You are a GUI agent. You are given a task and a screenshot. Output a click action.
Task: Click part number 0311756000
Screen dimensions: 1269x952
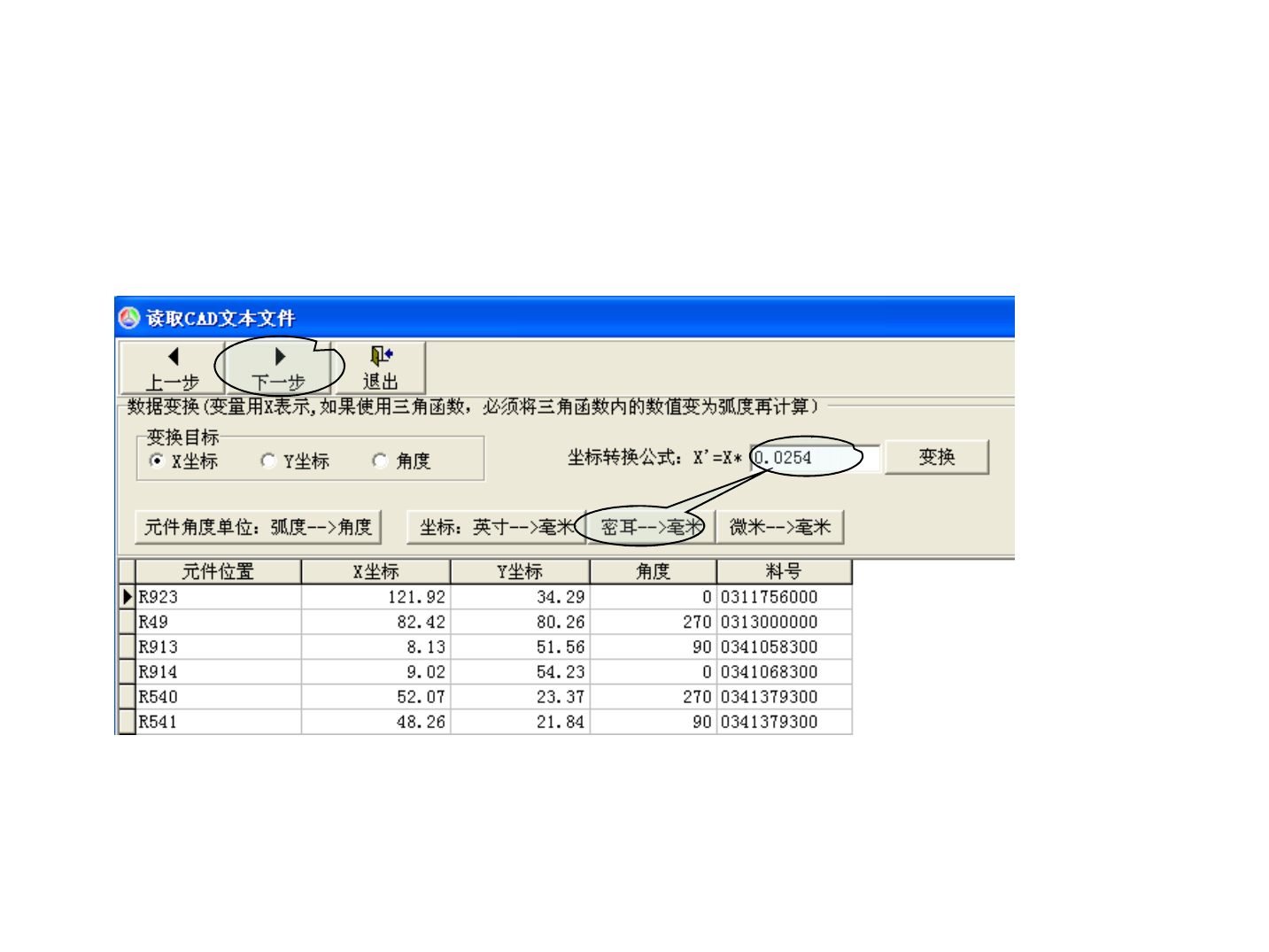(x=784, y=597)
